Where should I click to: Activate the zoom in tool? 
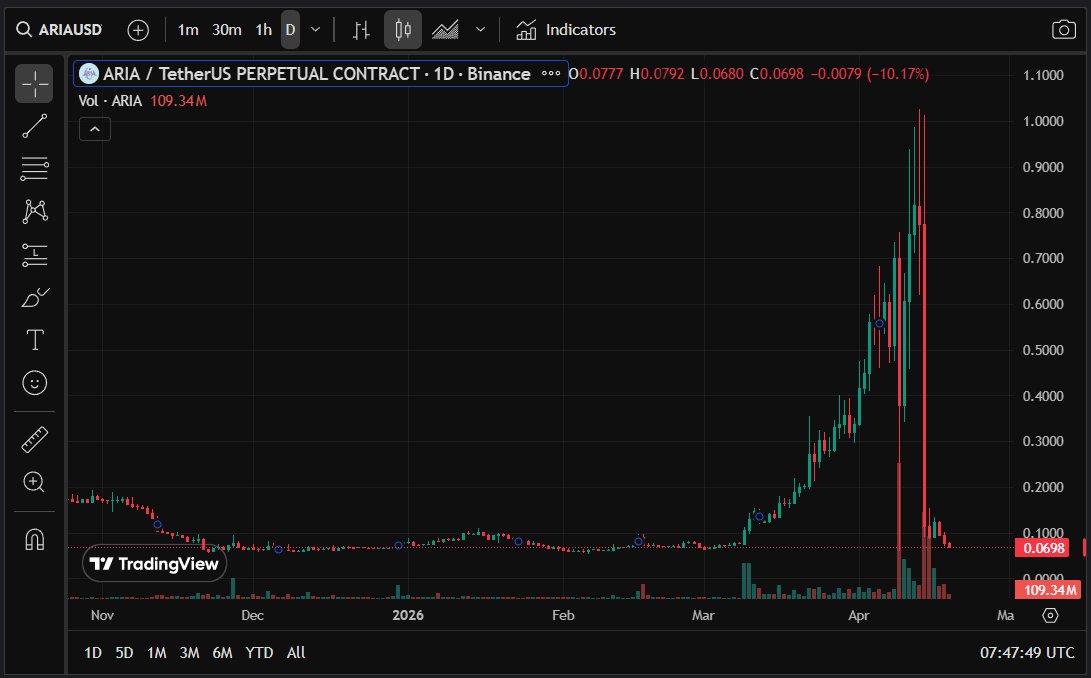click(x=34, y=482)
